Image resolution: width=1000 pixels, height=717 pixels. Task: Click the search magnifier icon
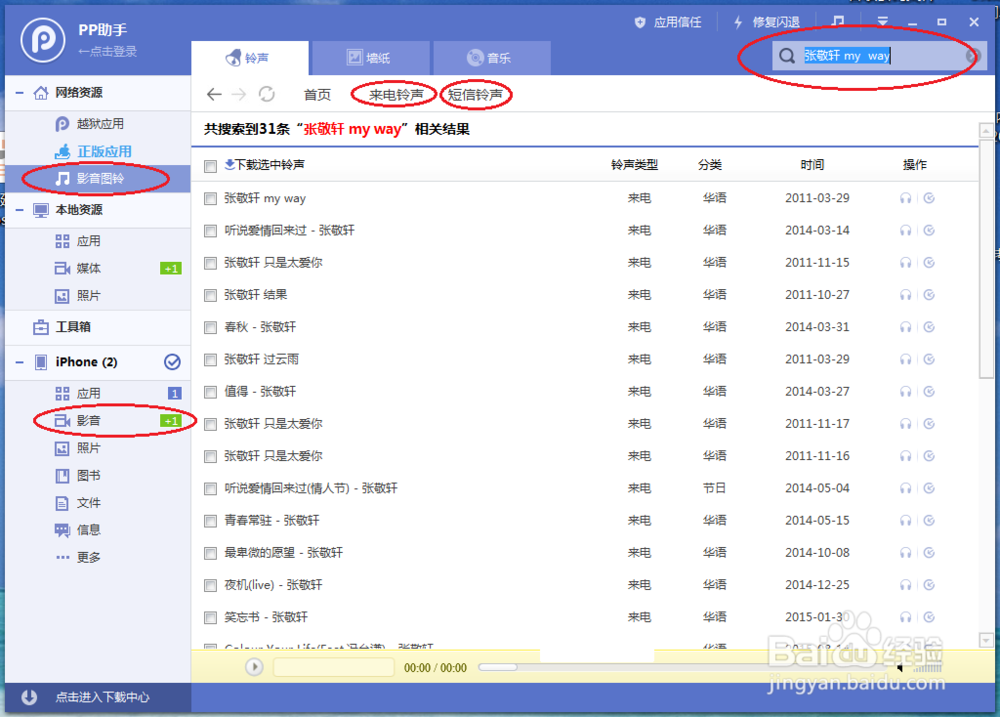tap(787, 56)
